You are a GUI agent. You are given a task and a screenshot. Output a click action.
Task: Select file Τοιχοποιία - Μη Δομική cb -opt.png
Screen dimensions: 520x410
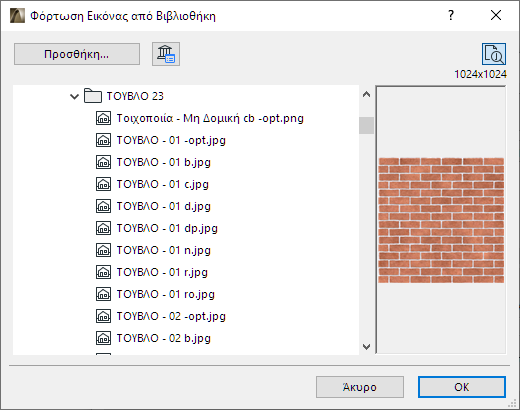(x=210, y=118)
